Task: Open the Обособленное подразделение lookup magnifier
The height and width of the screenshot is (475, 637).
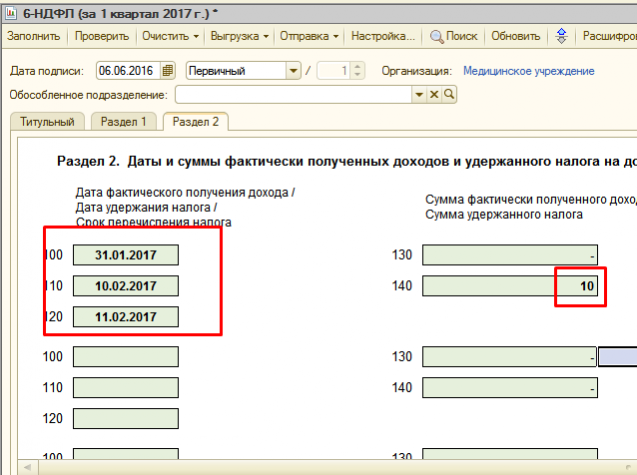Action: (x=449, y=95)
